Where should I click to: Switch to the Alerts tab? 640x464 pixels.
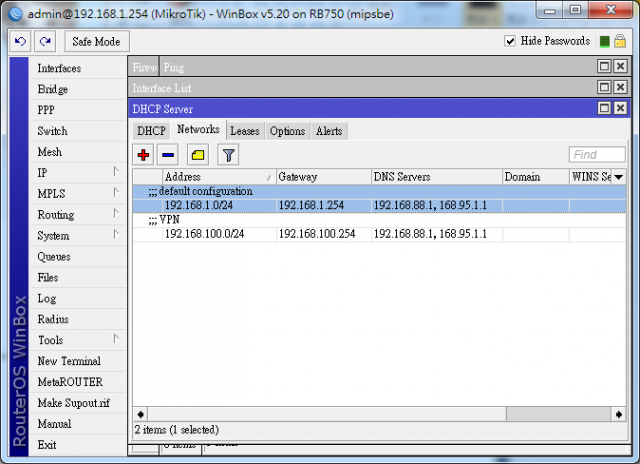329,131
